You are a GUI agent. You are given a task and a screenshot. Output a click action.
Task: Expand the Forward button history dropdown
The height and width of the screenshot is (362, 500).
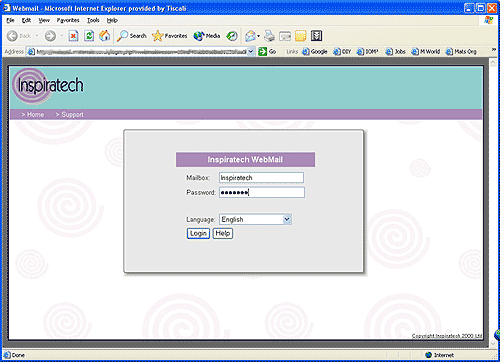tap(62, 36)
